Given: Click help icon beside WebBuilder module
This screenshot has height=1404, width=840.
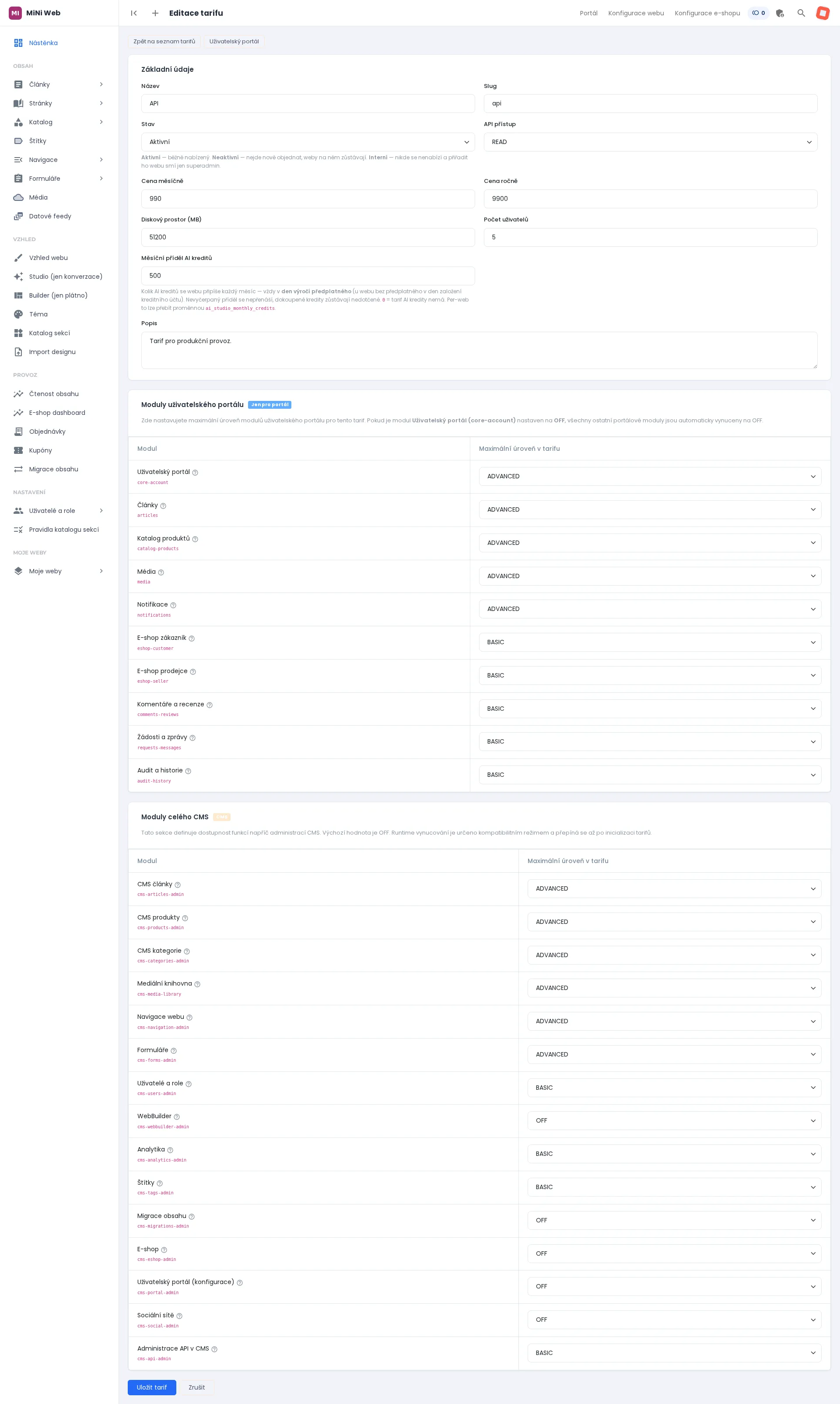Looking at the screenshot, I should (x=177, y=1117).
